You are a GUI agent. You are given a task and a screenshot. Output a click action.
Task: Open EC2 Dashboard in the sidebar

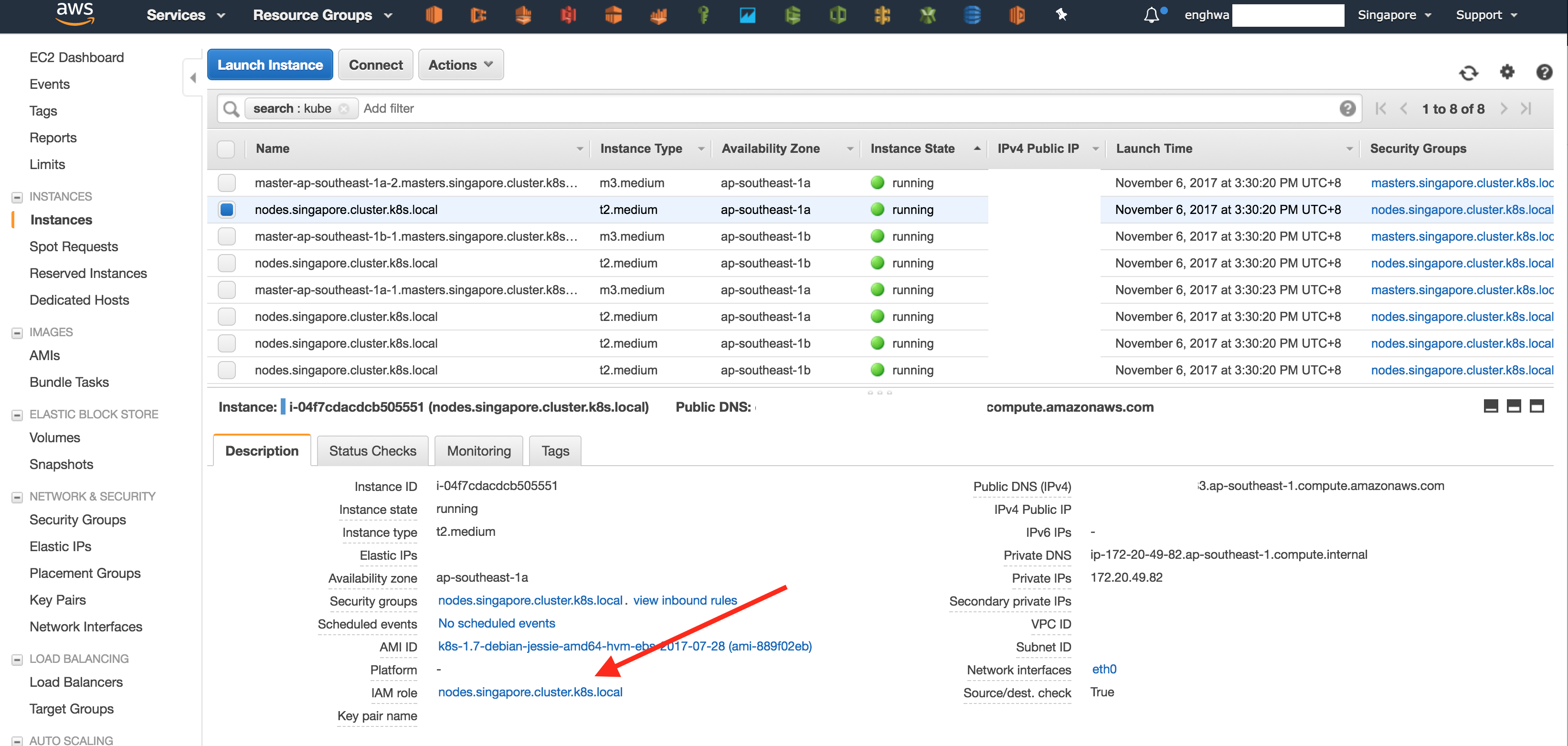pos(77,57)
